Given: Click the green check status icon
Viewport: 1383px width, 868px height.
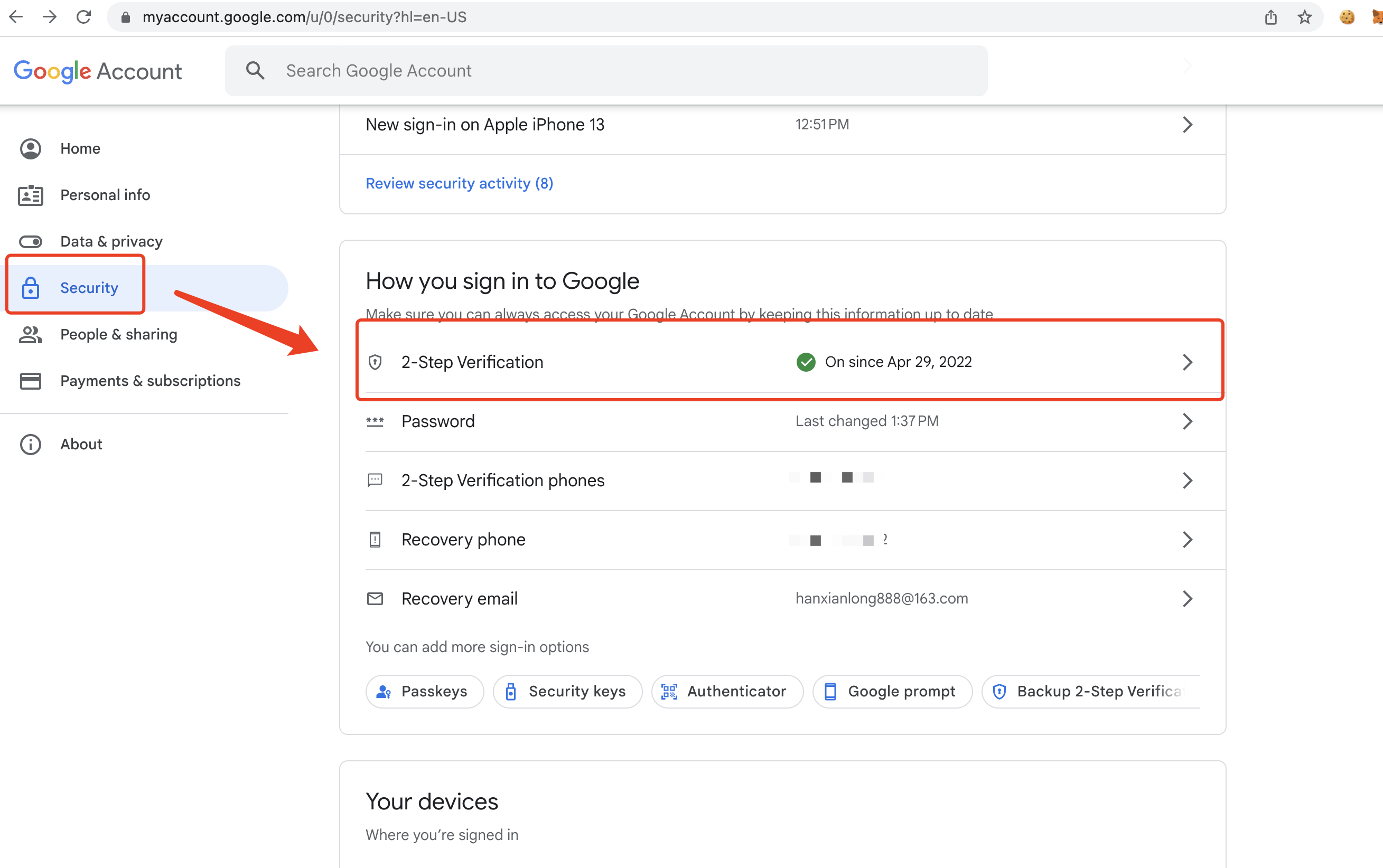Looking at the screenshot, I should point(806,362).
